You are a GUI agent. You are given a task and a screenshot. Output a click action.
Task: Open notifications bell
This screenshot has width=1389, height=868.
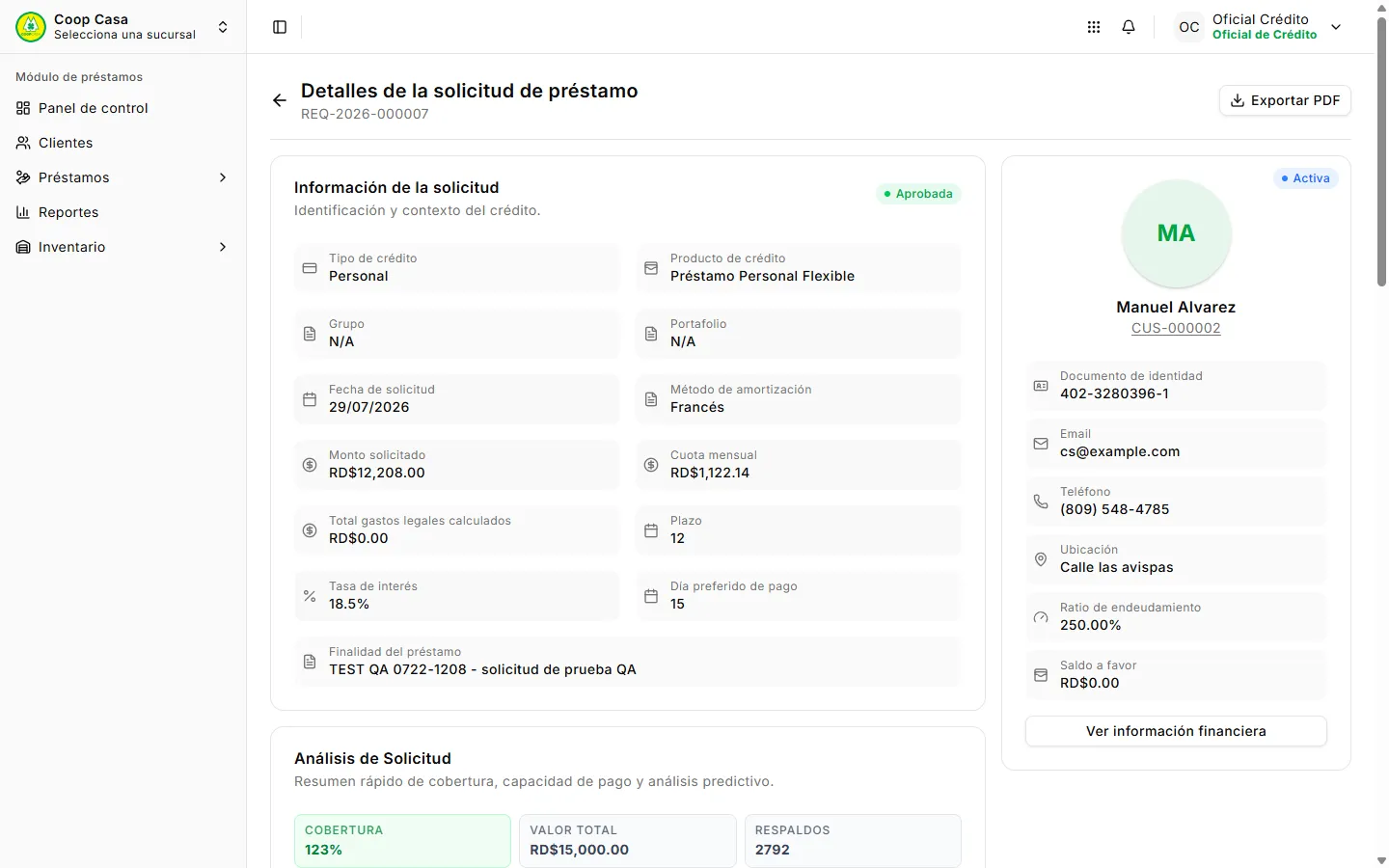(1129, 27)
